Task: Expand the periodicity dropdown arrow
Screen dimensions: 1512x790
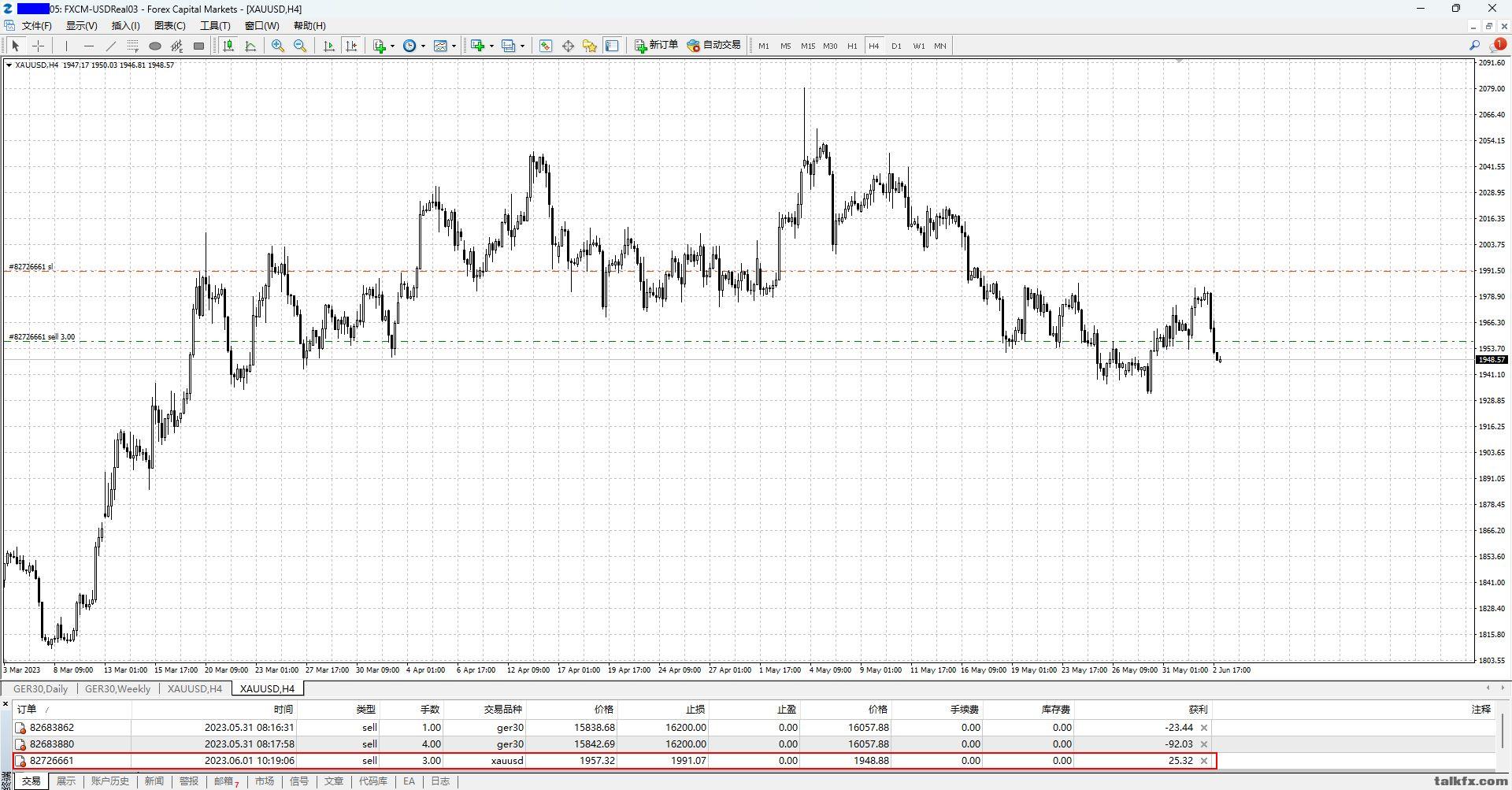Action: [423, 46]
